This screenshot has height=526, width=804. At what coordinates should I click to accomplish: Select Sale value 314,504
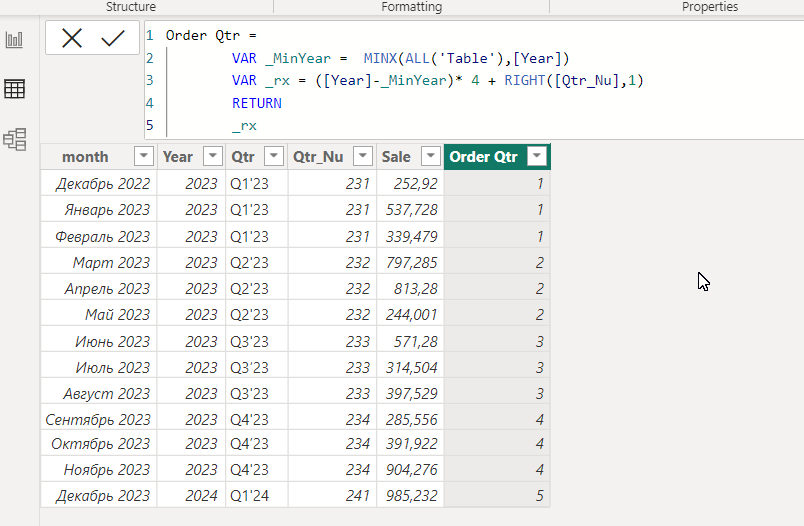point(410,368)
